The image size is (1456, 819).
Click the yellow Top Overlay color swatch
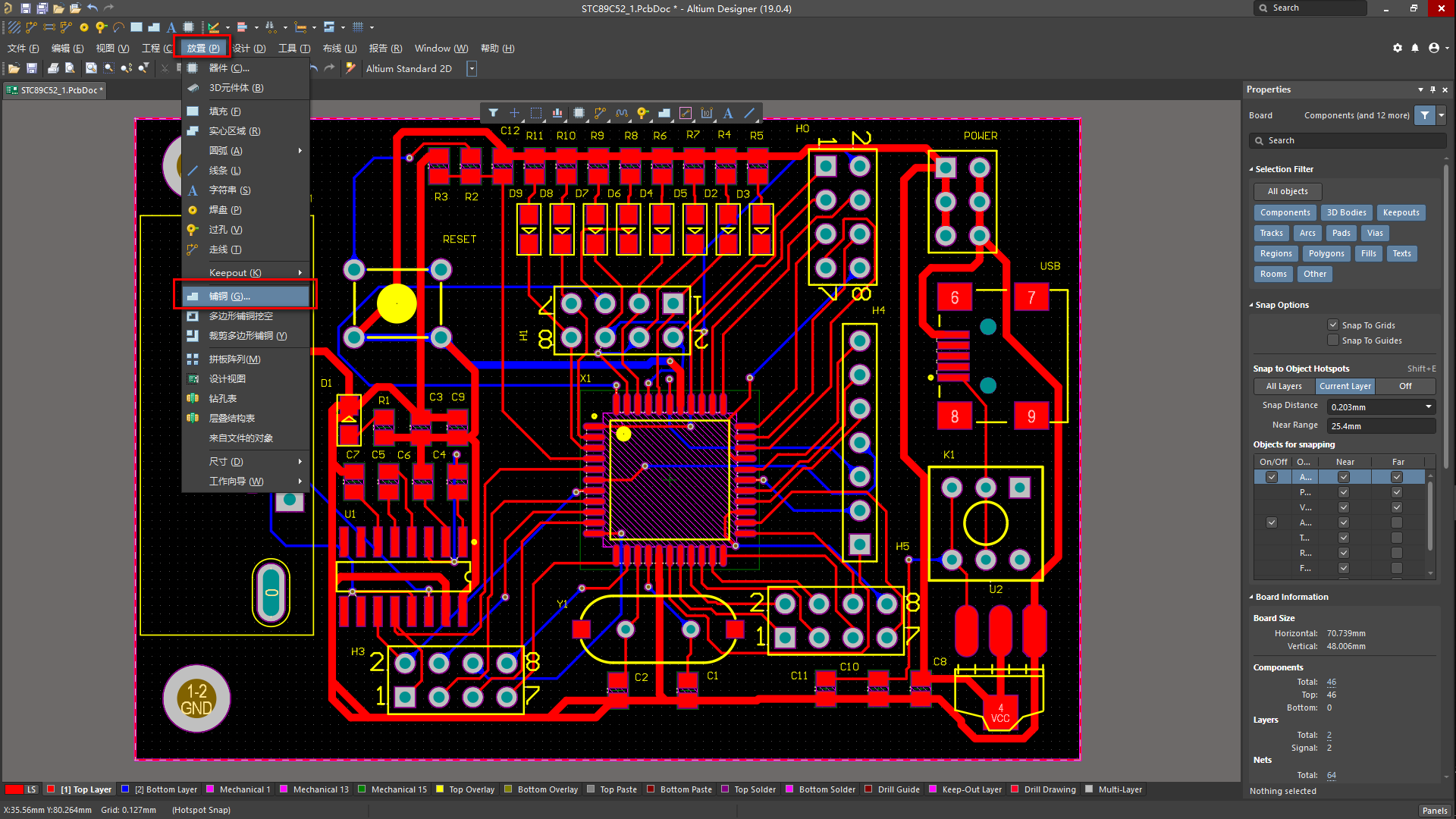click(440, 789)
